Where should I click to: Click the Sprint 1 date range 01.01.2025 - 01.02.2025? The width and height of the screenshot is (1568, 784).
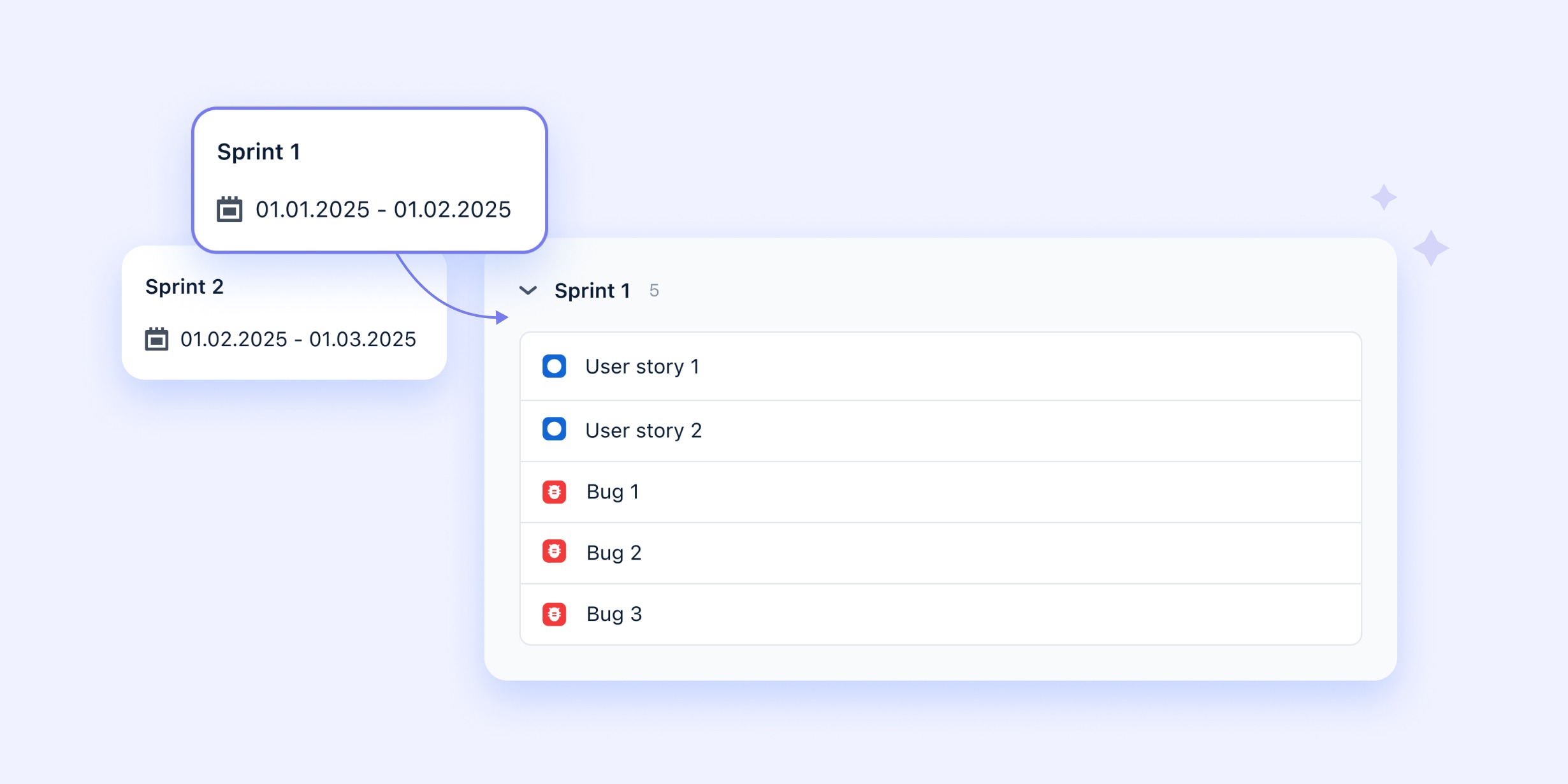383,210
